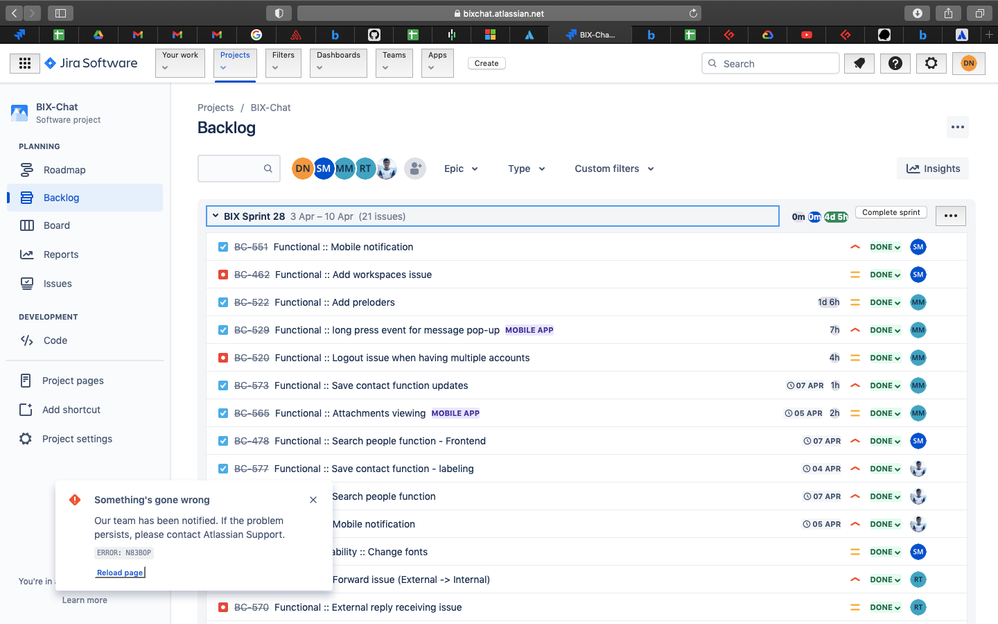Open the DONE status dropdown for BC-570
998x624 pixels.
click(x=885, y=607)
